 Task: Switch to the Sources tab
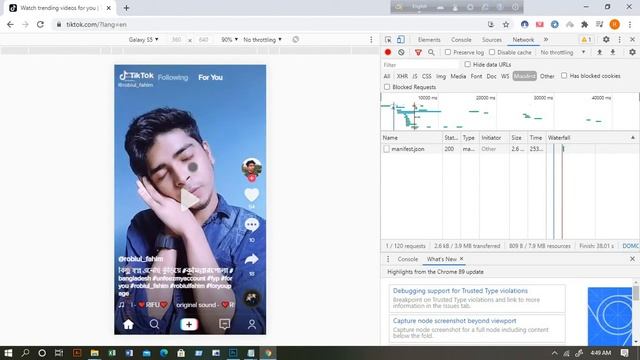[x=491, y=40]
